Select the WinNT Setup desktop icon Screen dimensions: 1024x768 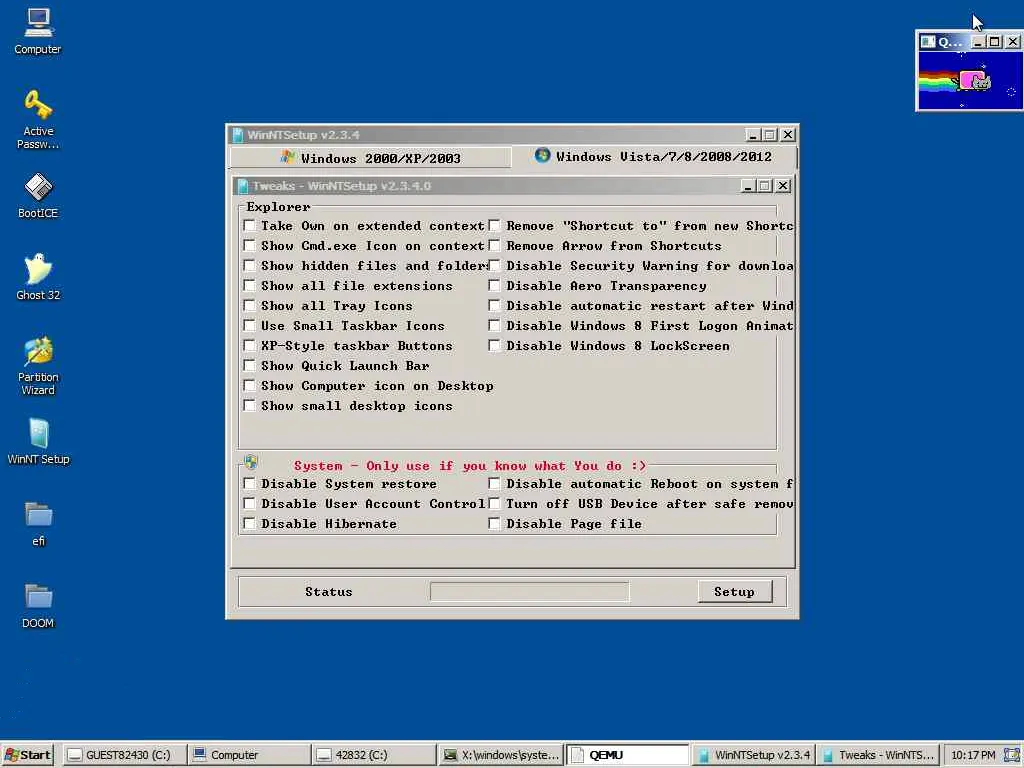[x=38, y=441]
